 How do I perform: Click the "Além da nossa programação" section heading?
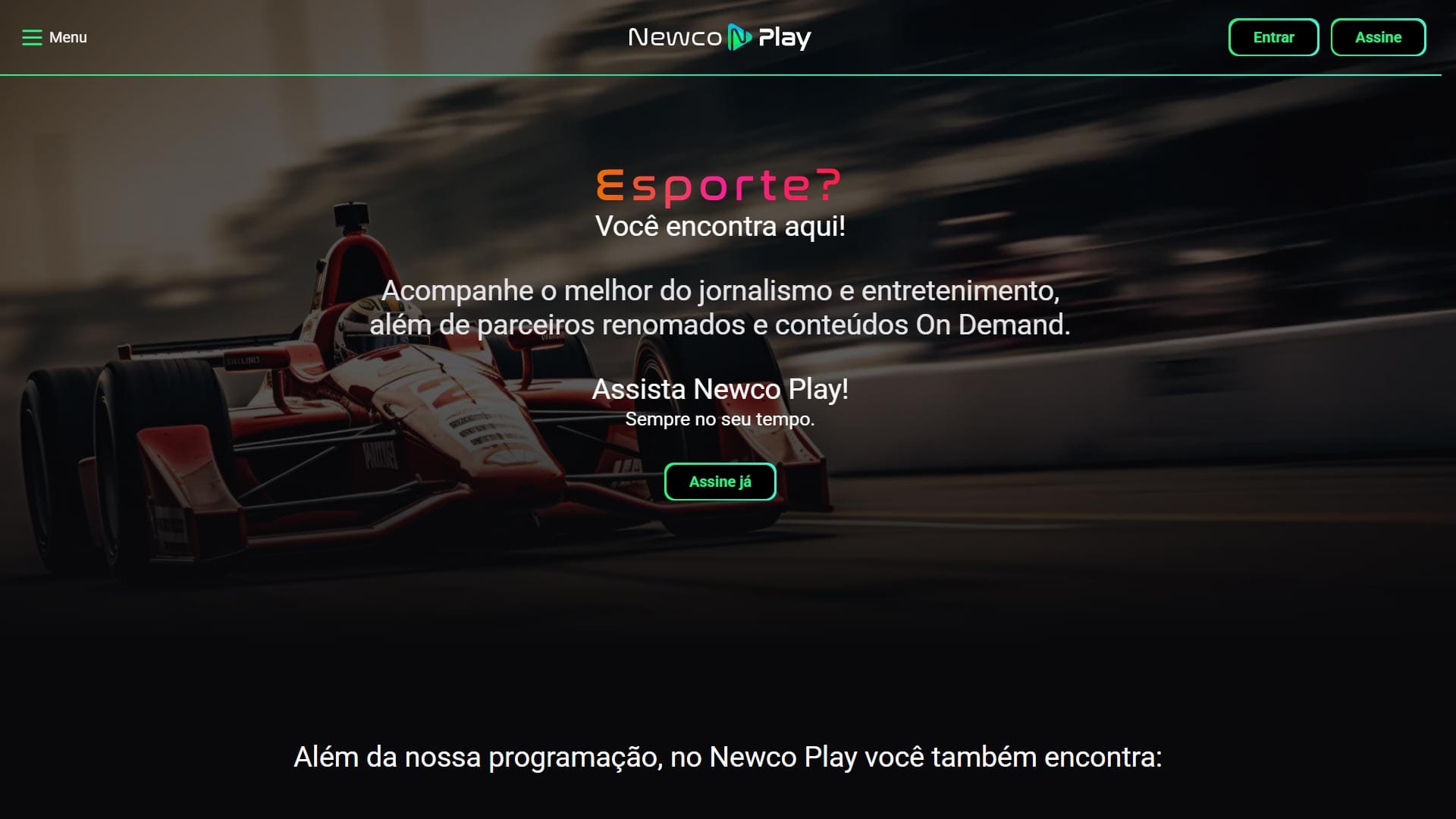click(727, 757)
